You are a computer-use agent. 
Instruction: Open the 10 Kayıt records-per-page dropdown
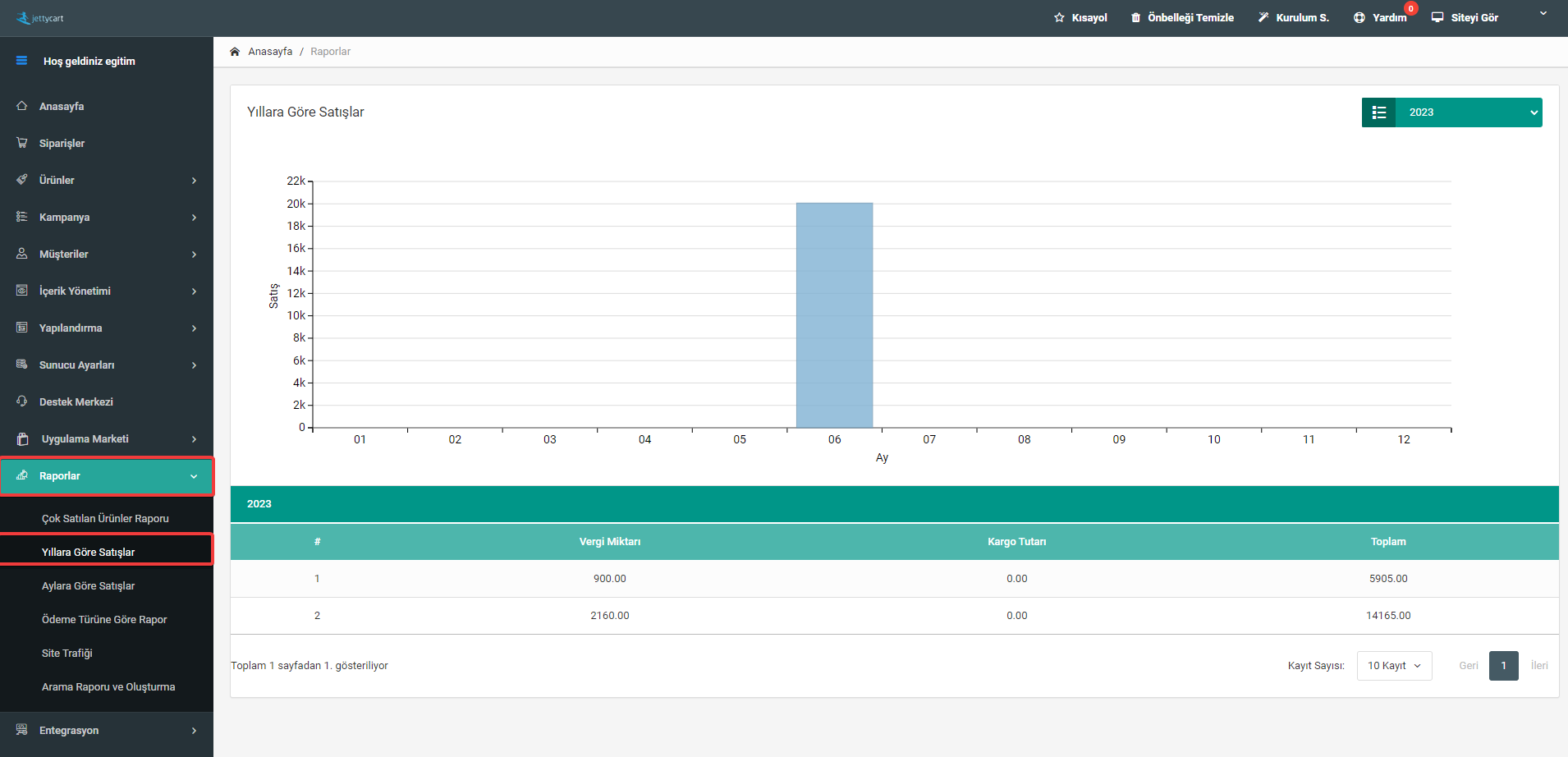tap(1395, 666)
